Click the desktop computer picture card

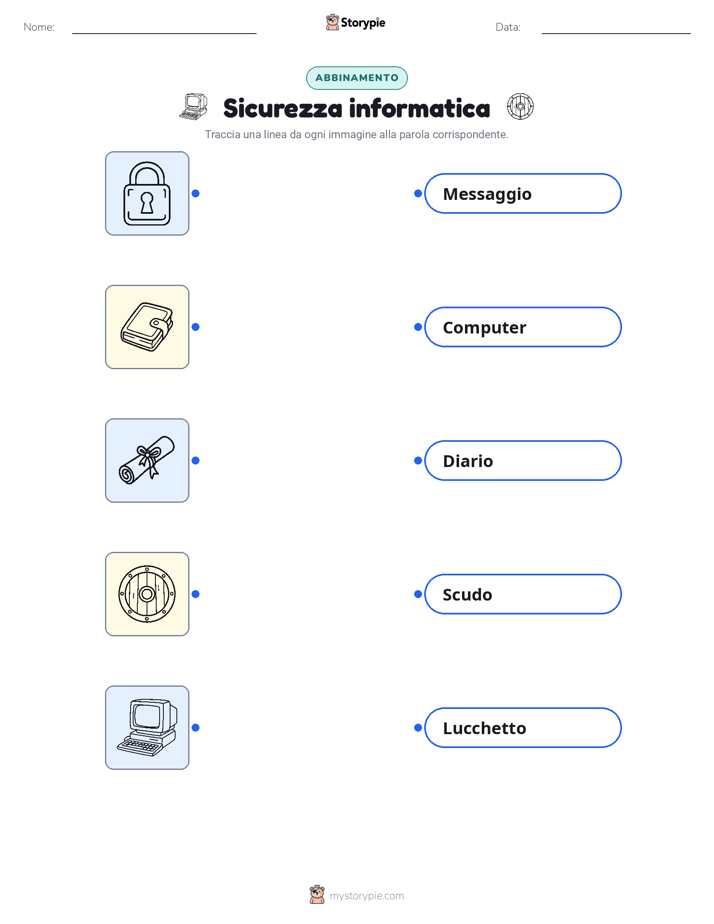(147, 727)
